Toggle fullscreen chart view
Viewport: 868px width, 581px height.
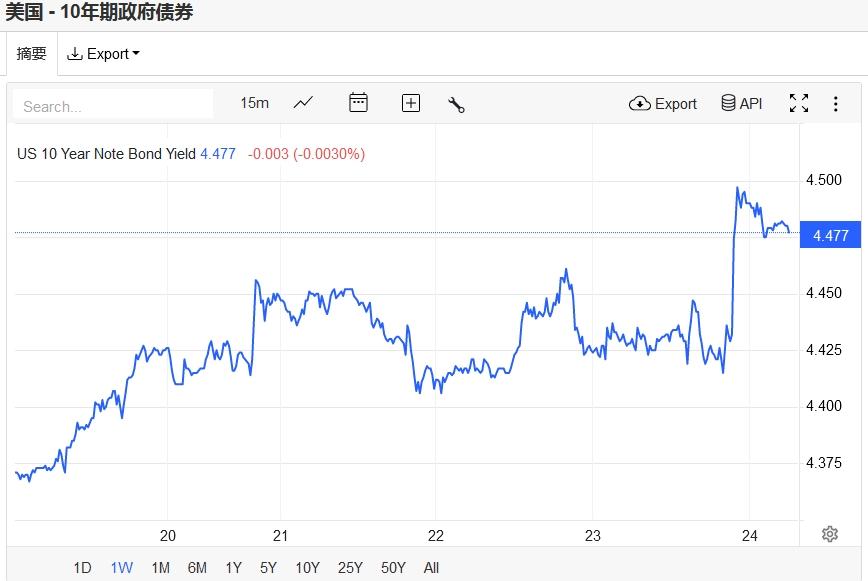[x=799, y=103]
